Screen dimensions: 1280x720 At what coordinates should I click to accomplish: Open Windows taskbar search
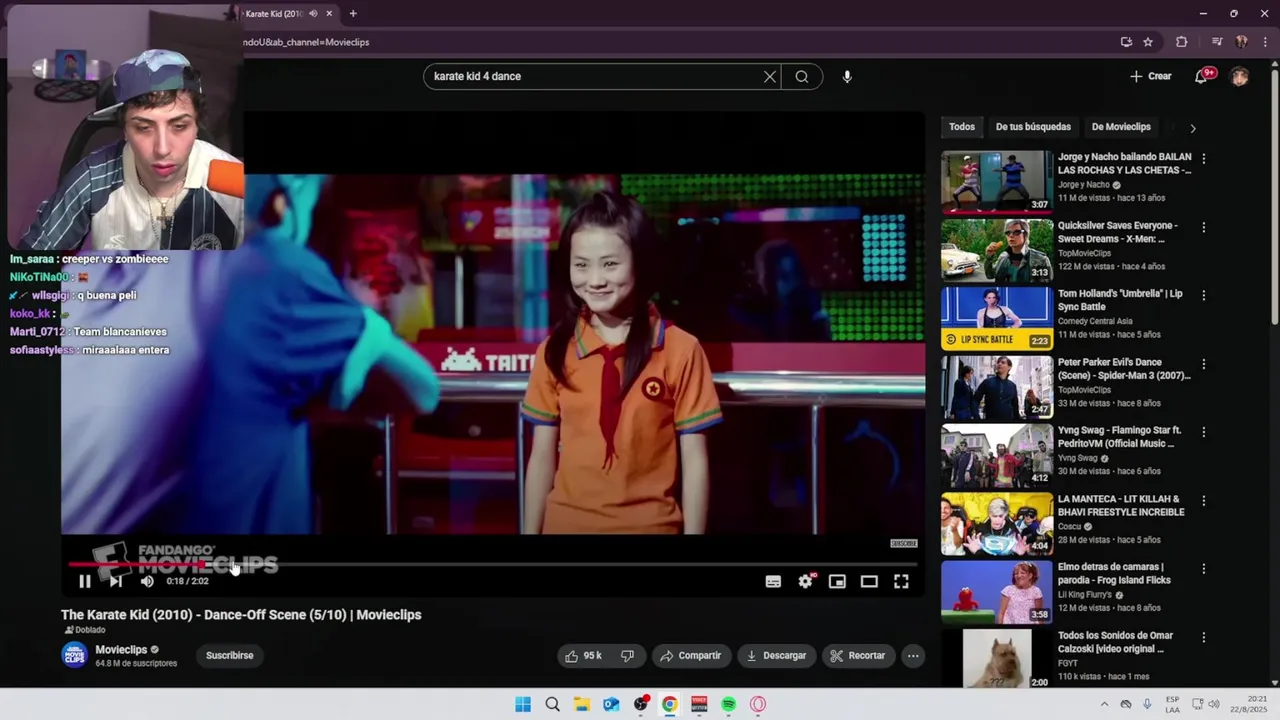click(552, 704)
